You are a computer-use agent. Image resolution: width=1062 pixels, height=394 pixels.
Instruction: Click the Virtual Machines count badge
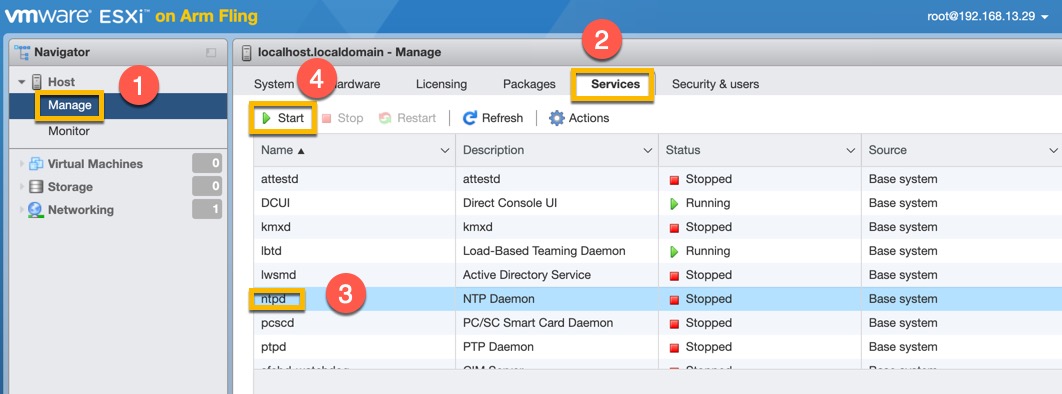point(207,163)
